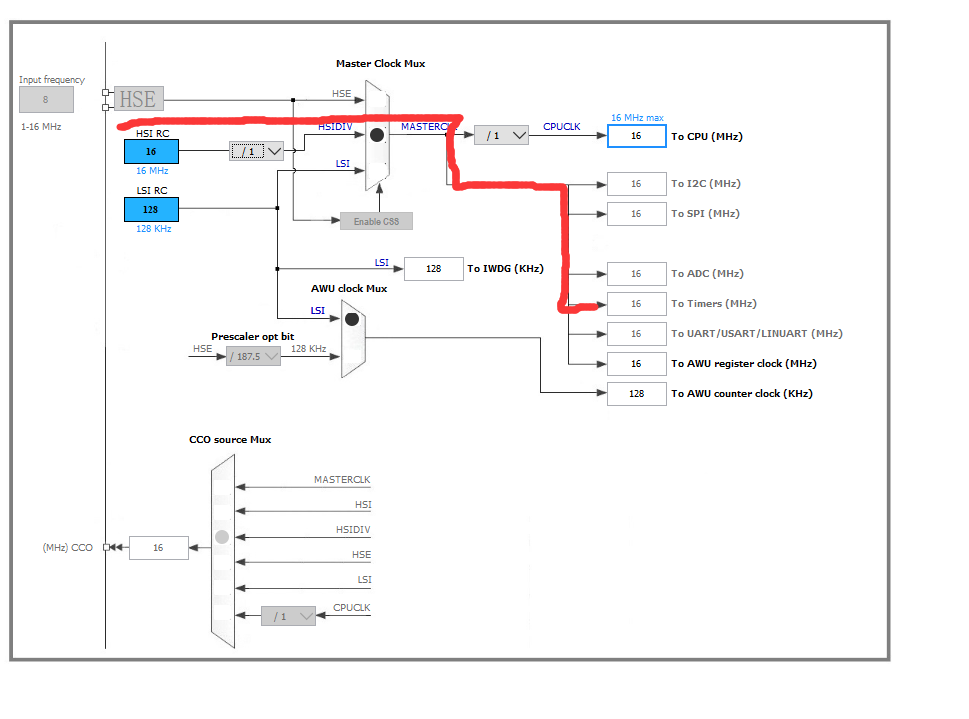
Task: Click the To UART/USART/LINUART value box
Action: tap(637, 334)
